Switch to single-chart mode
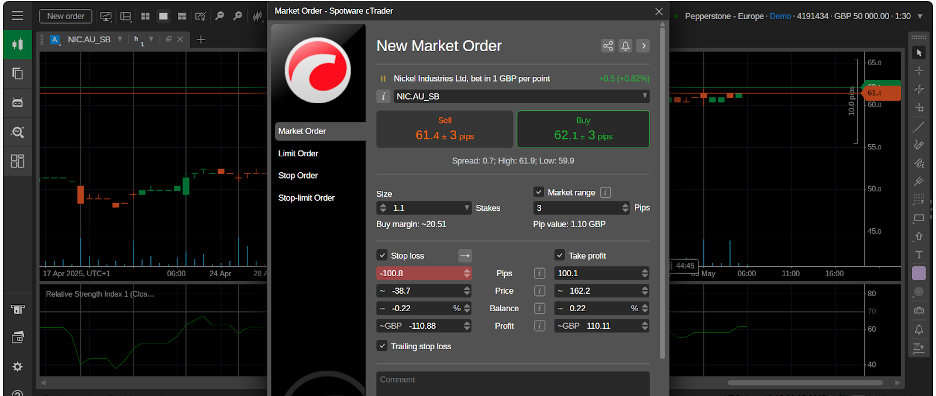This screenshot has height=396, width=936. coord(163,16)
